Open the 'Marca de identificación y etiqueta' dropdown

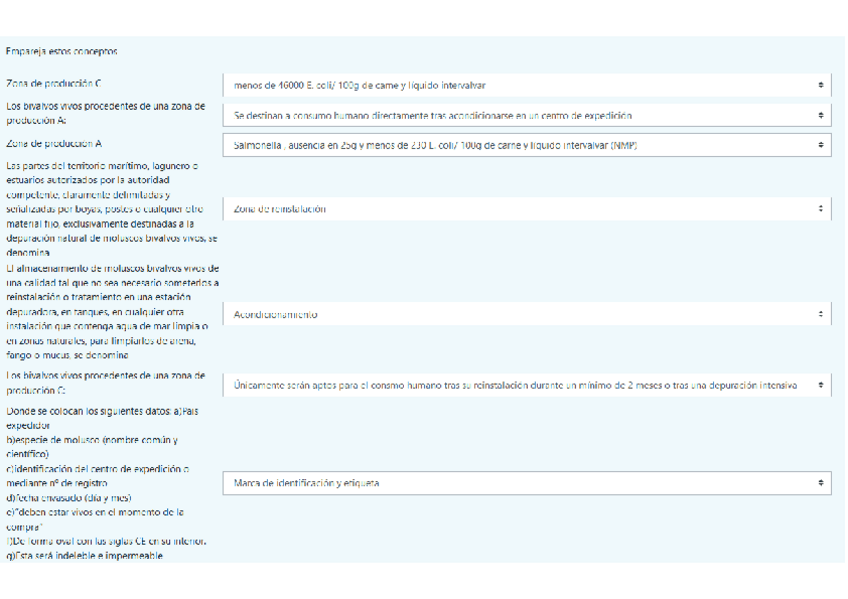click(x=527, y=483)
